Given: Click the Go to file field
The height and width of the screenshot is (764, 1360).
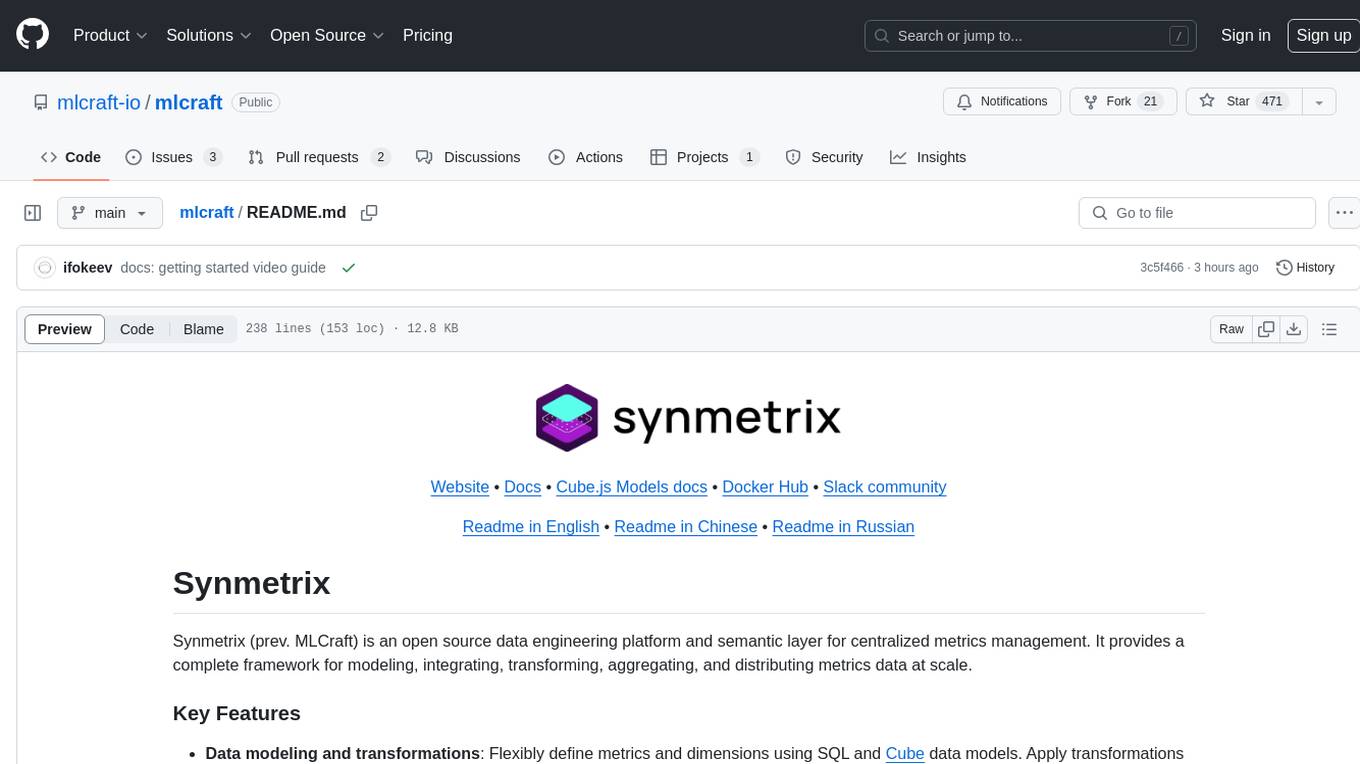Looking at the screenshot, I should pyautogui.click(x=1196, y=213).
